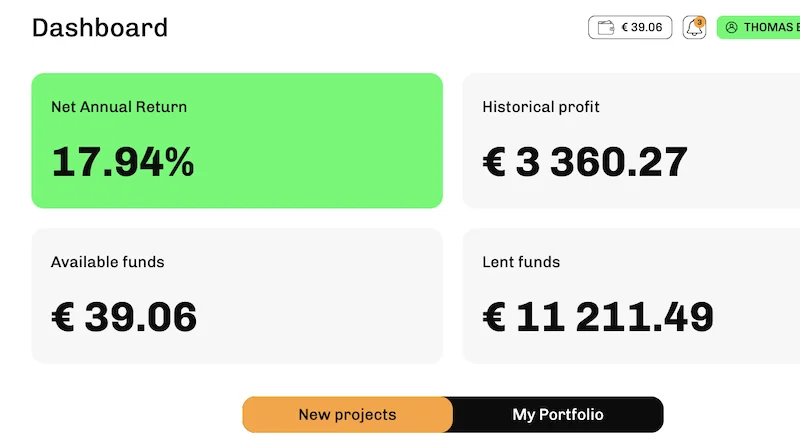The image size is (800, 442).
Task: Click the Net Annual Return label
Action: coord(119,107)
